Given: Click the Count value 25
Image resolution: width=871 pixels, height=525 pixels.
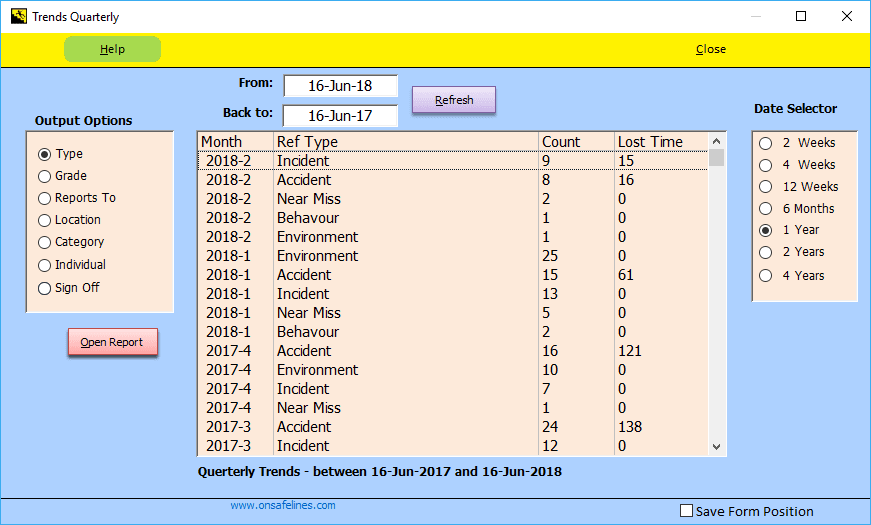Looking at the screenshot, I should click(550, 256).
